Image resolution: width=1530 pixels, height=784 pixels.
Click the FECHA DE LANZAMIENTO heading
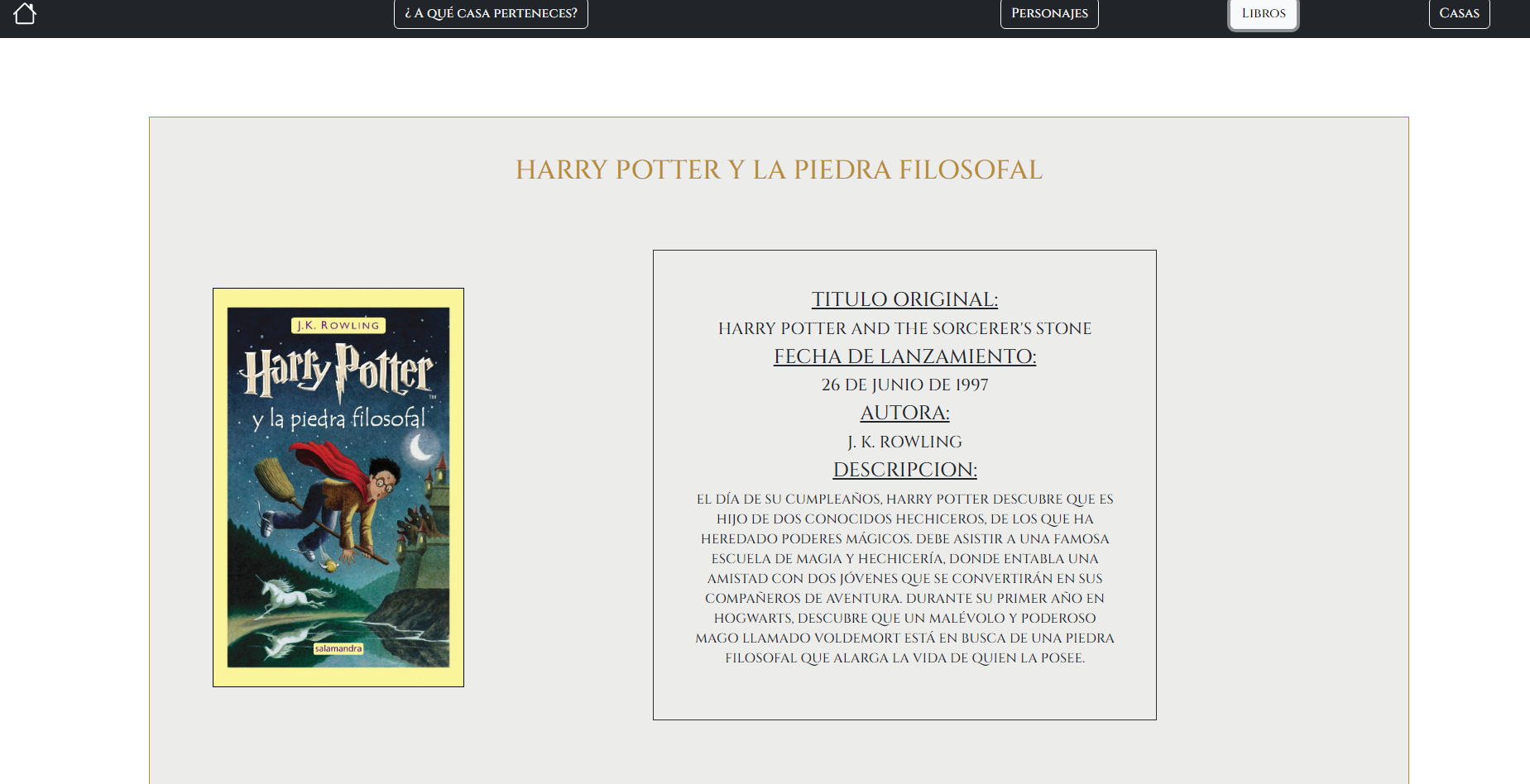pos(904,356)
